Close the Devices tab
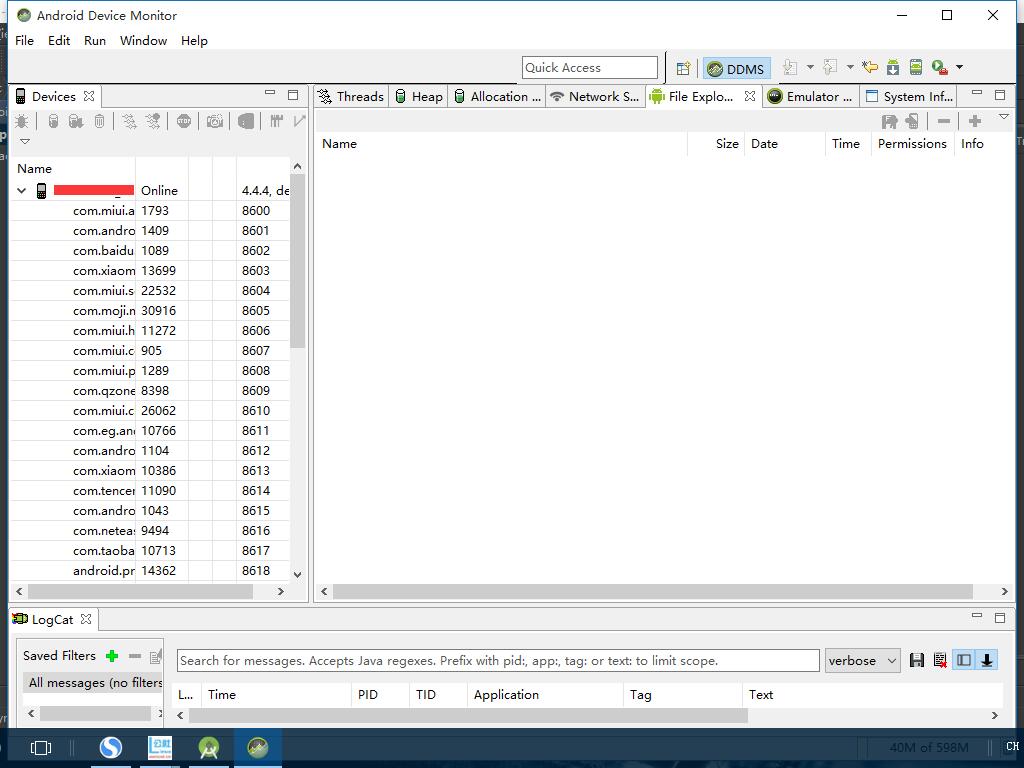The width and height of the screenshot is (1024, 768). pos(89,96)
